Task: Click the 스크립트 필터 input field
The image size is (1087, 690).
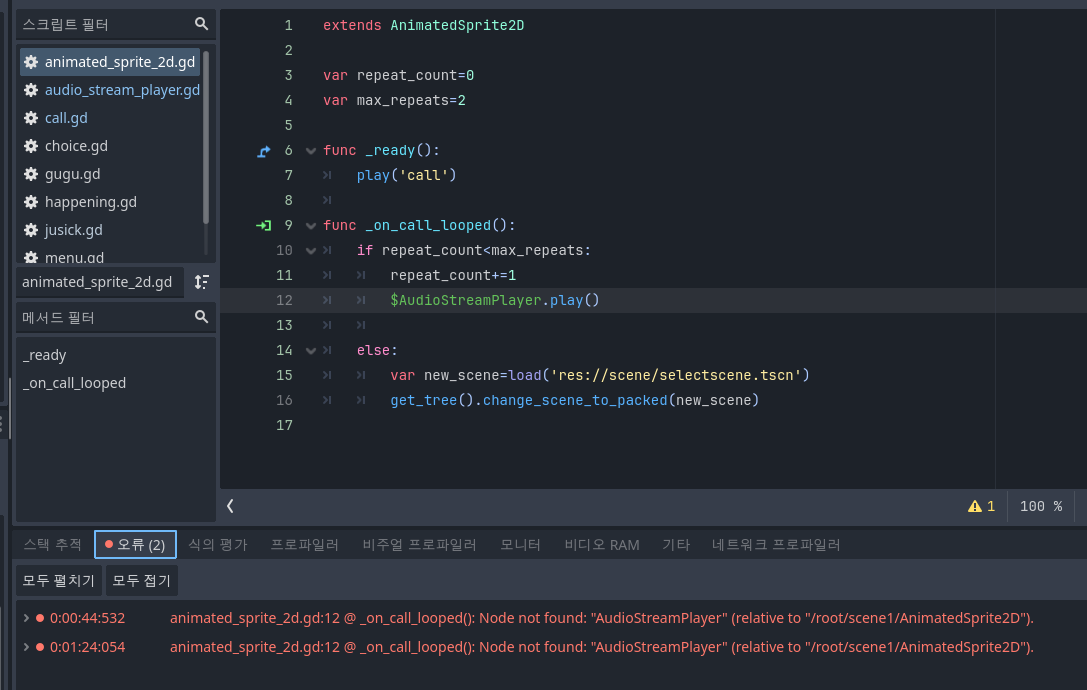Action: point(106,24)
